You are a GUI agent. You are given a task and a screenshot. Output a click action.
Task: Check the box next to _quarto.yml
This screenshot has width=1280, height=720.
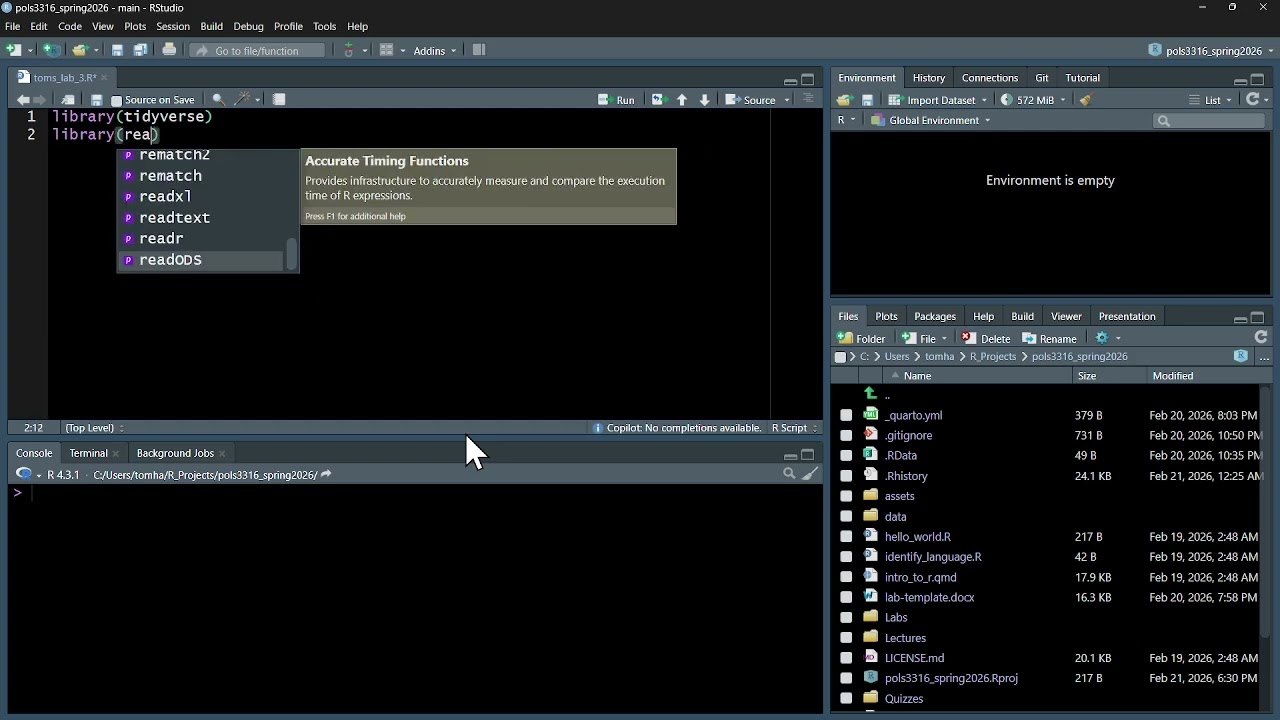[x=846, y=415]
